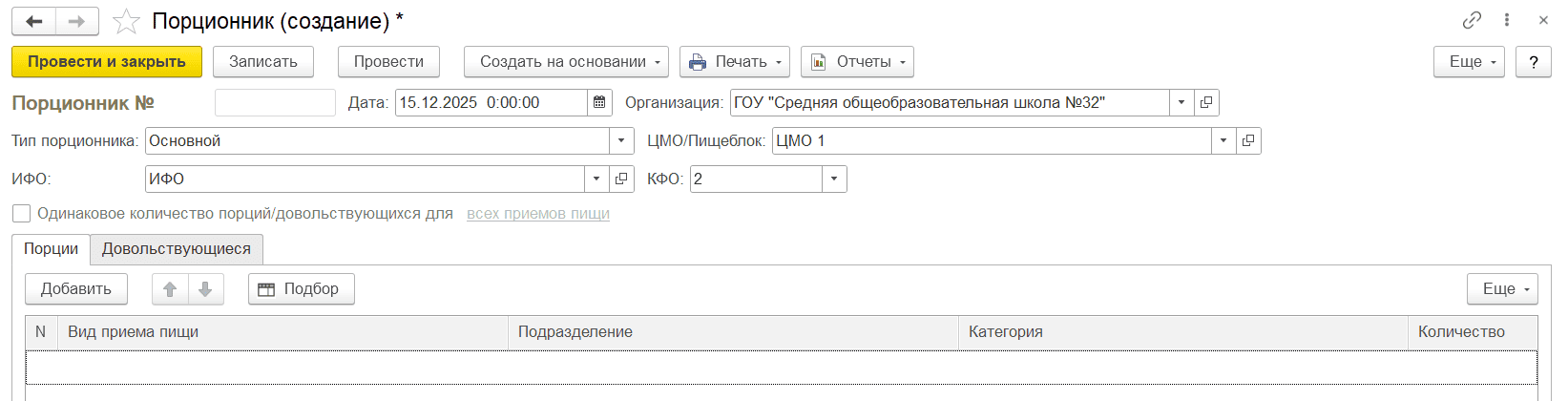Enable Одинаковое количество порций checkbox
The height and width of the screenshot is (401, 1568).
(x=21, y=214)
